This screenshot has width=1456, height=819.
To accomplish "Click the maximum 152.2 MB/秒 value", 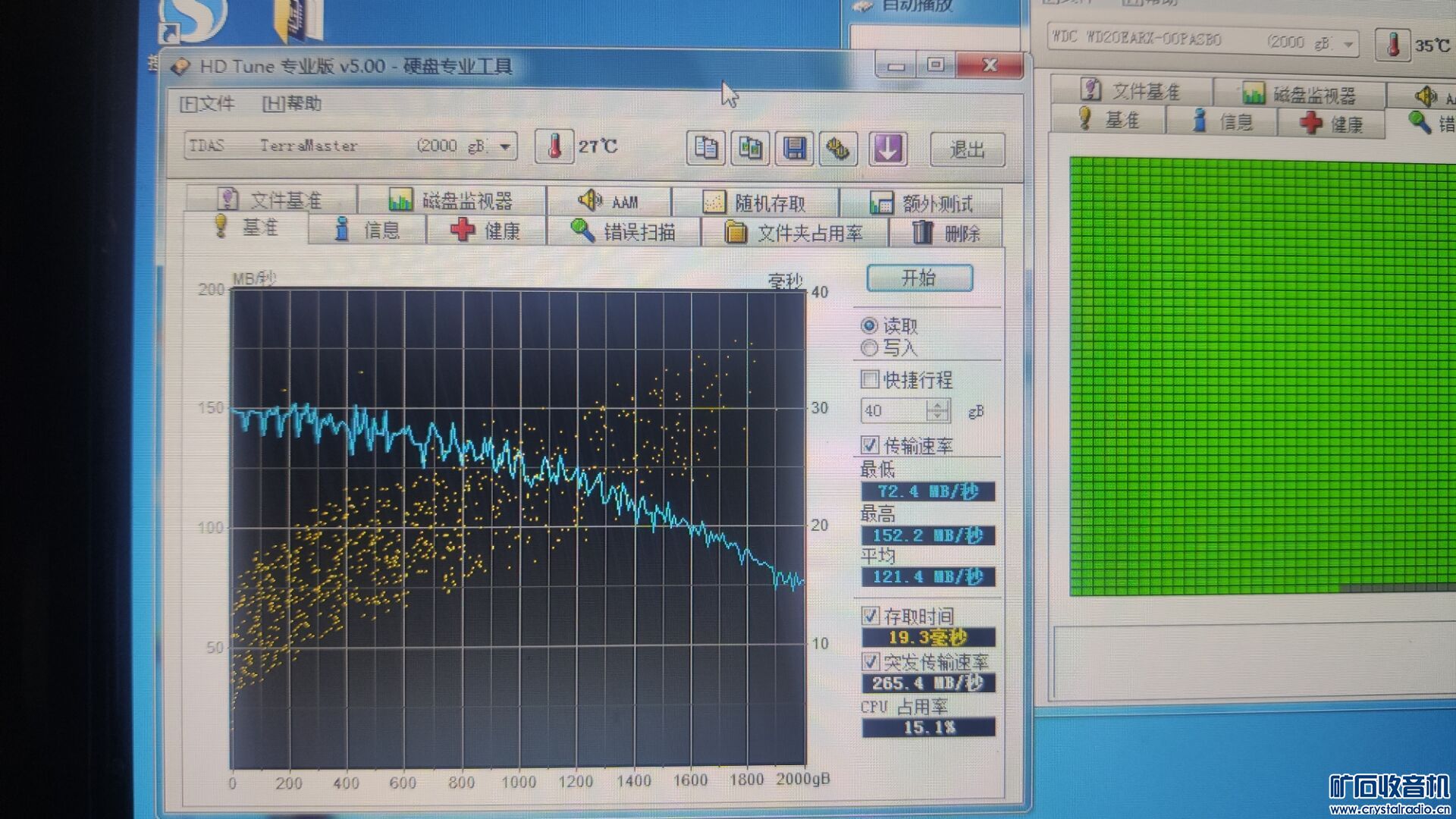I will (928, 535).
